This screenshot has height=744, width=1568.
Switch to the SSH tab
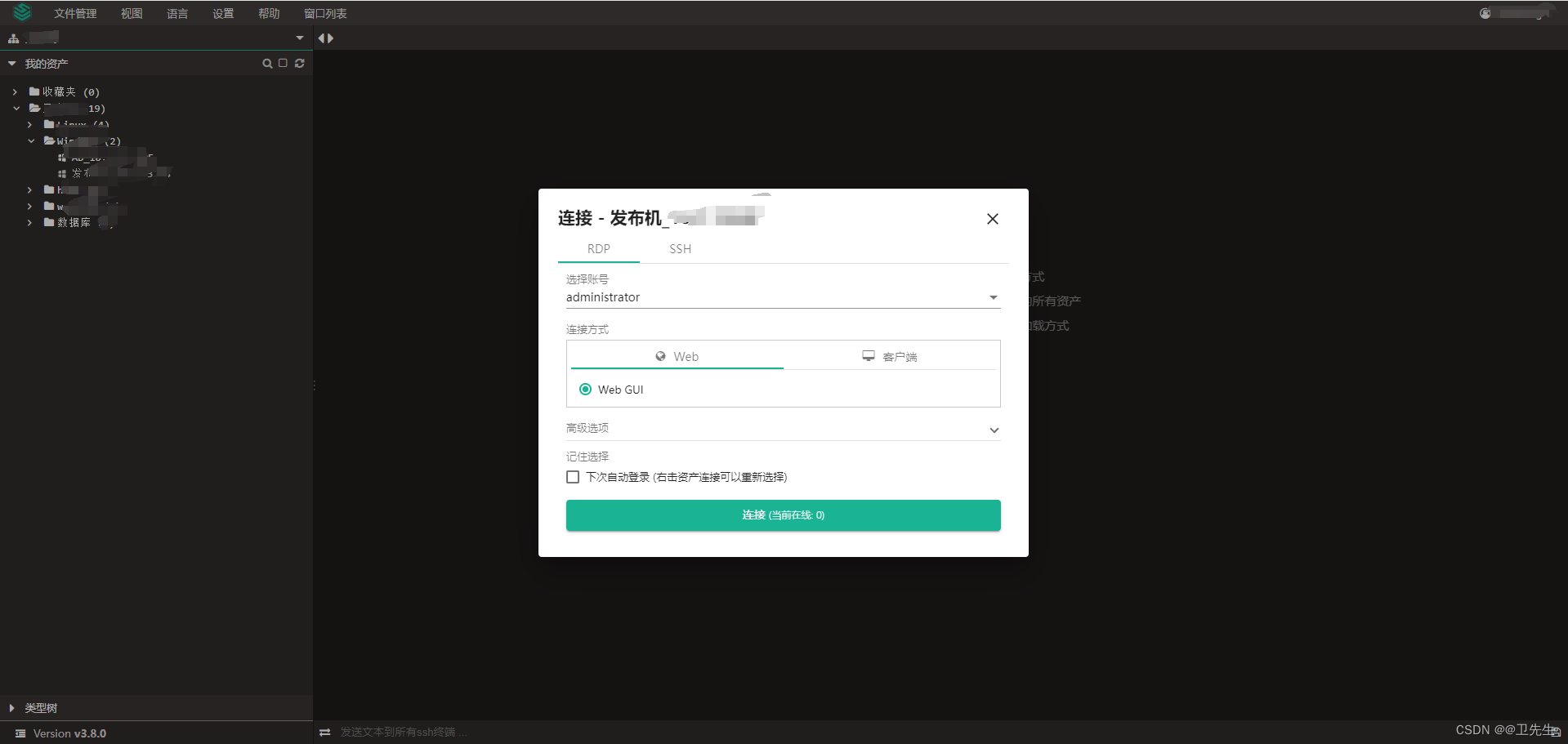tap(679, 249)
